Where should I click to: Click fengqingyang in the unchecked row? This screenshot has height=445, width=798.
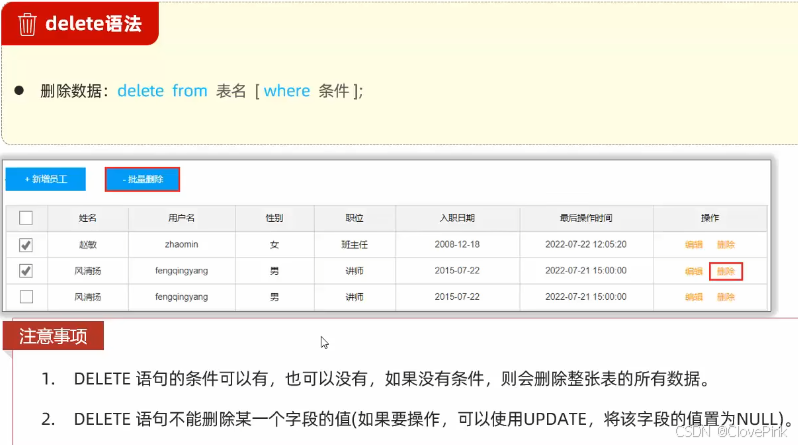click(182, 297)
